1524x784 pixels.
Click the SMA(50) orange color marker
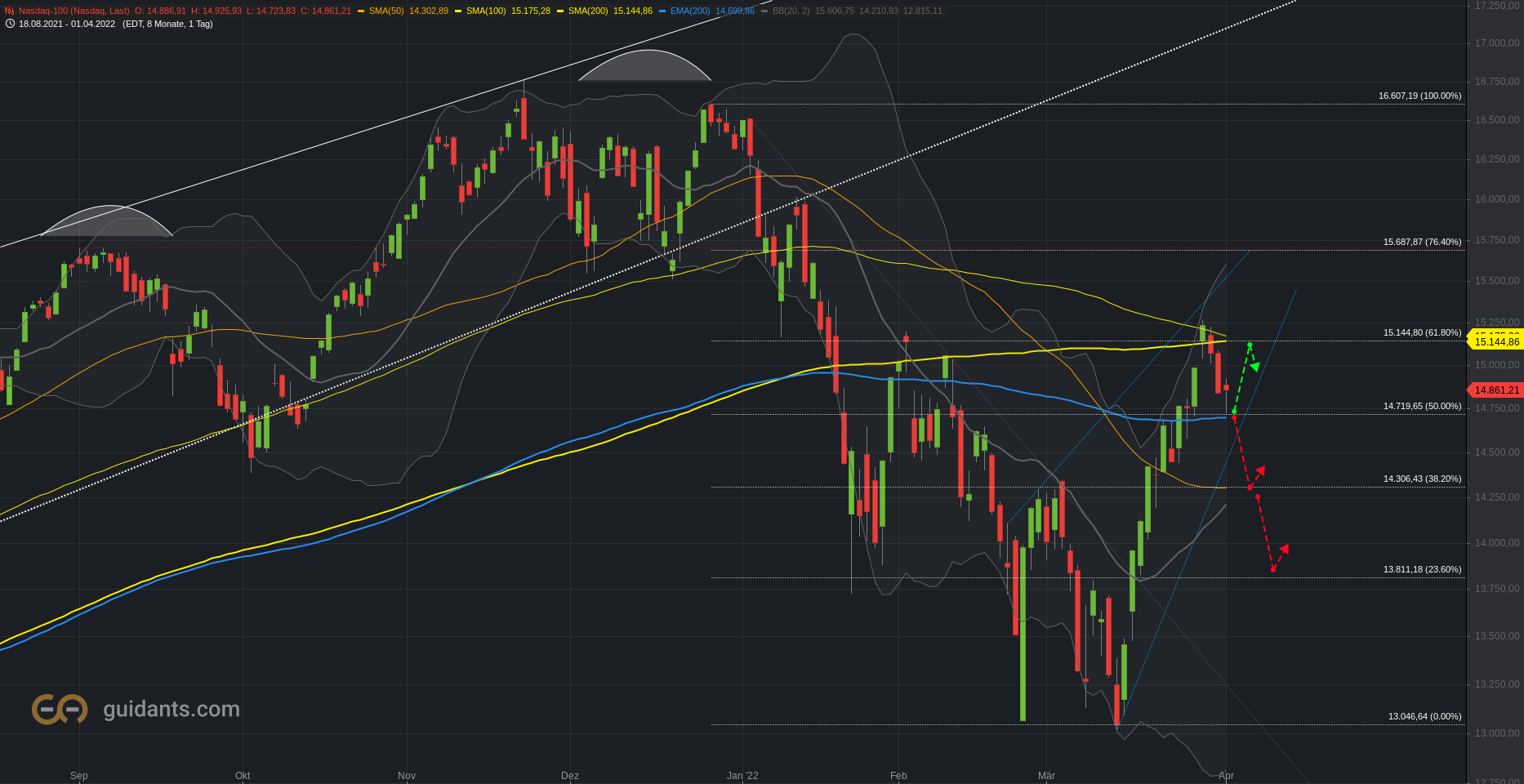point(361,11)
